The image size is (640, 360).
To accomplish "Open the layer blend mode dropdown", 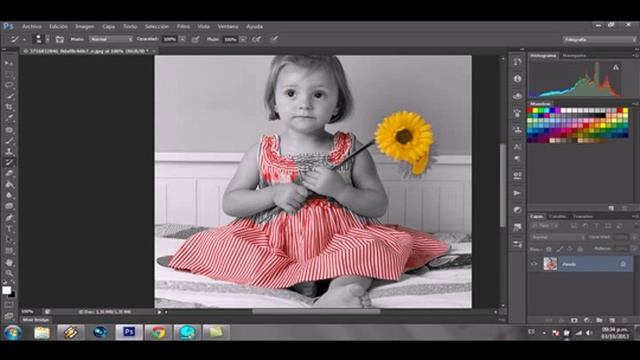I will [x=558, y=237].
